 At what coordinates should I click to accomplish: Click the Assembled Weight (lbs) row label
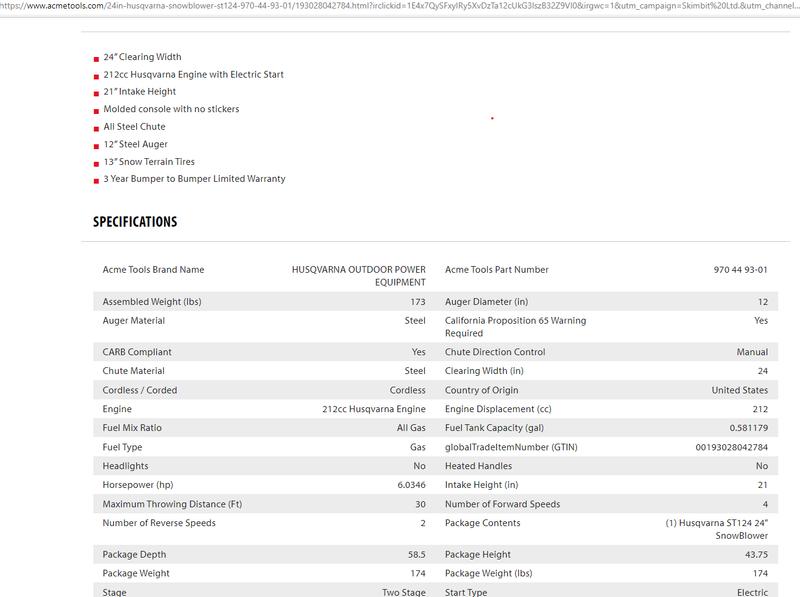(x=151, y=302)
